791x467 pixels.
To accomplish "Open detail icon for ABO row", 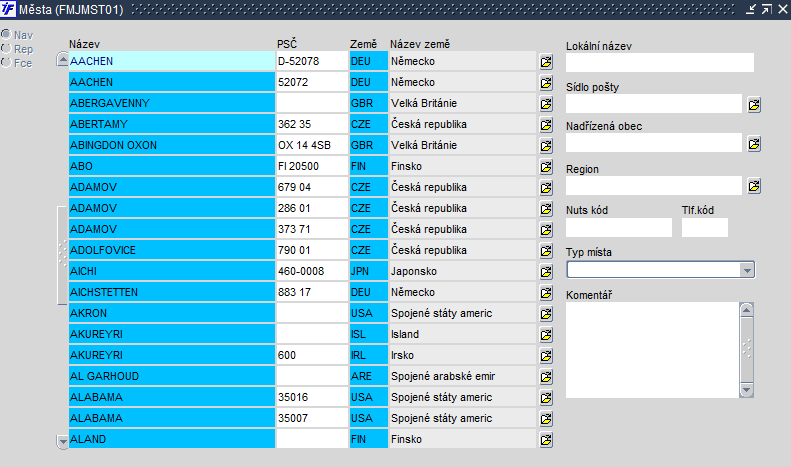I will click(546, 167).
